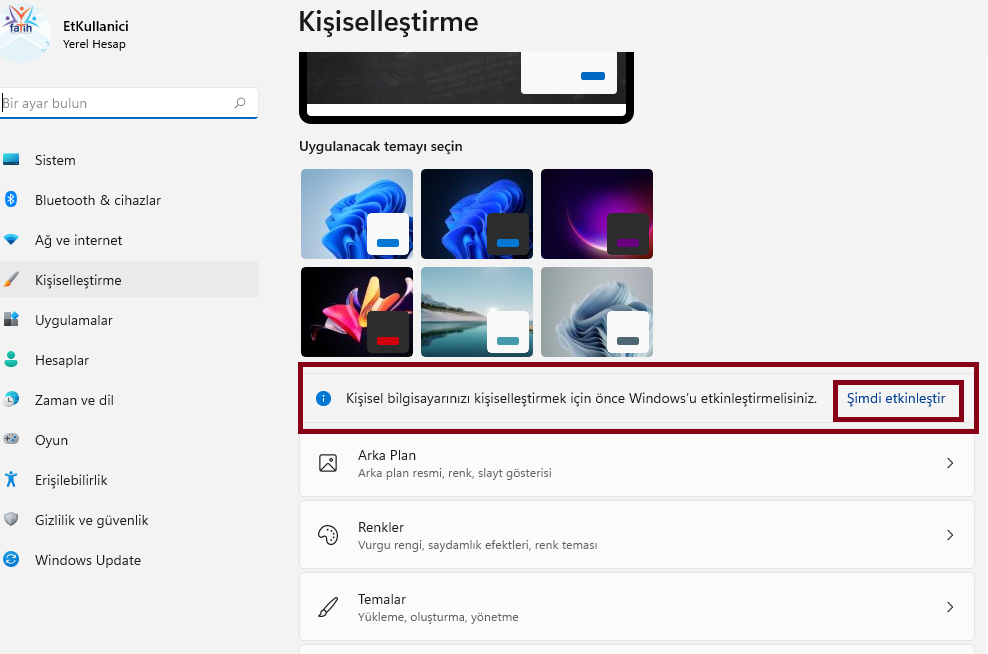Click the Bir ayar bulun search field
This screenshot has width=988, height=654.
click(x=129, y=103)
